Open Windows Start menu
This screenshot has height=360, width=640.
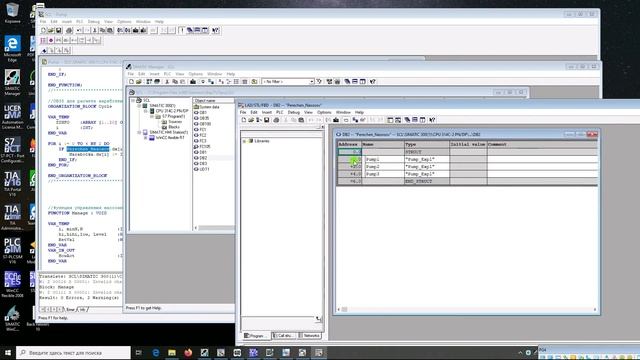coord(7,353)
